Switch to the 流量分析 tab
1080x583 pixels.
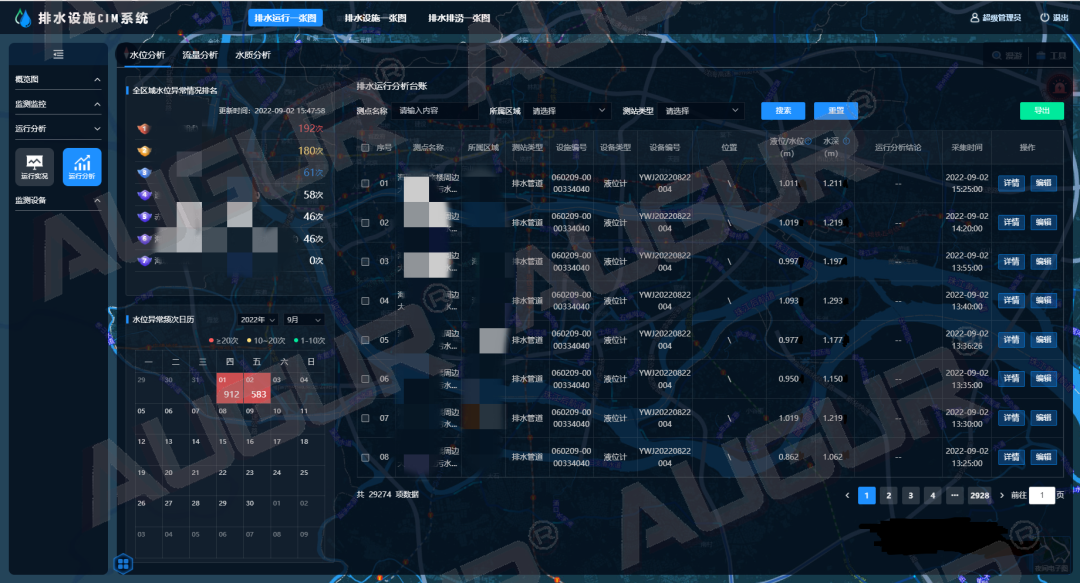pos(200,55)
